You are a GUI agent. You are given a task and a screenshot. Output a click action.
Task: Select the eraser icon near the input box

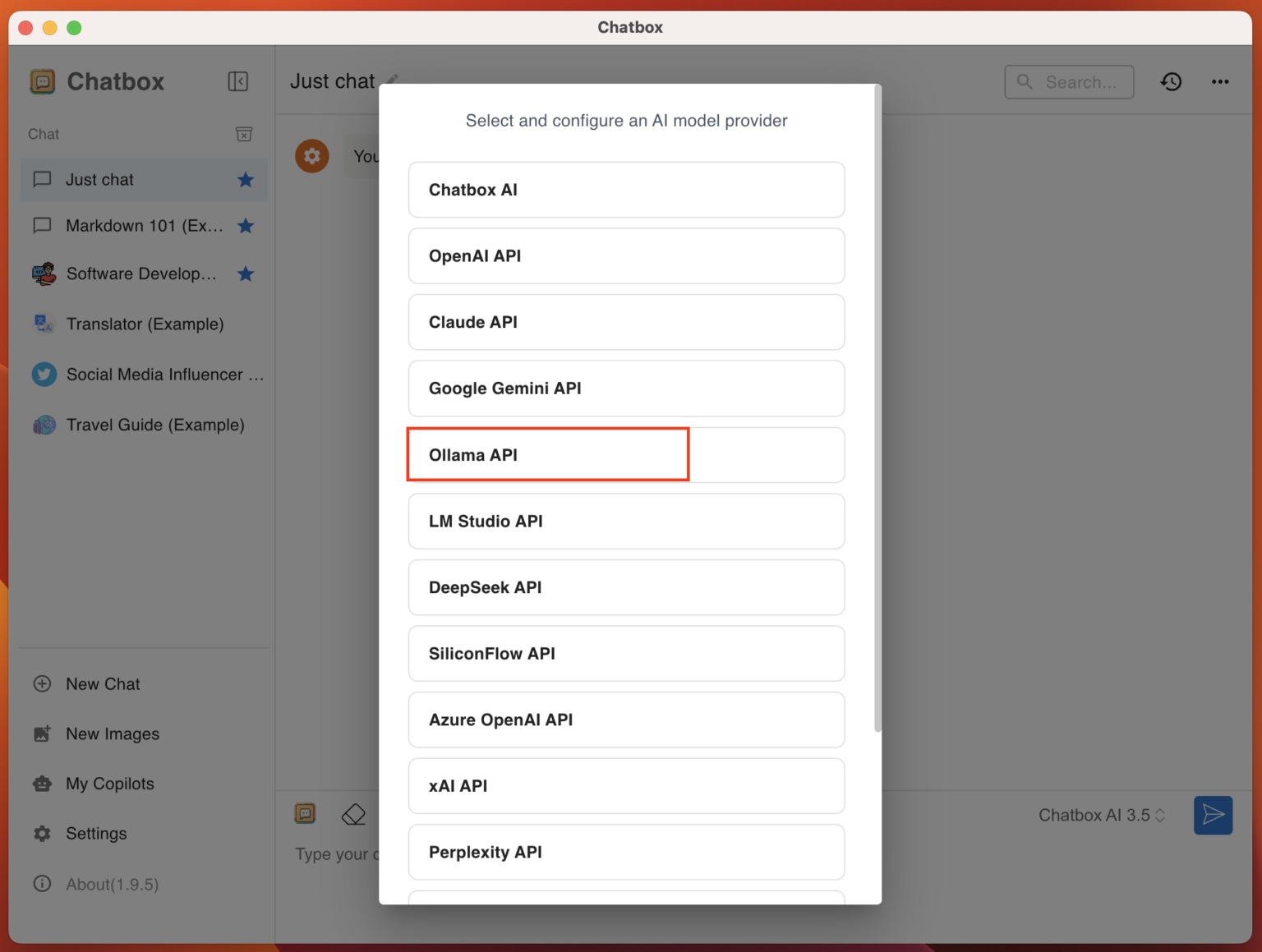point(353,813)
